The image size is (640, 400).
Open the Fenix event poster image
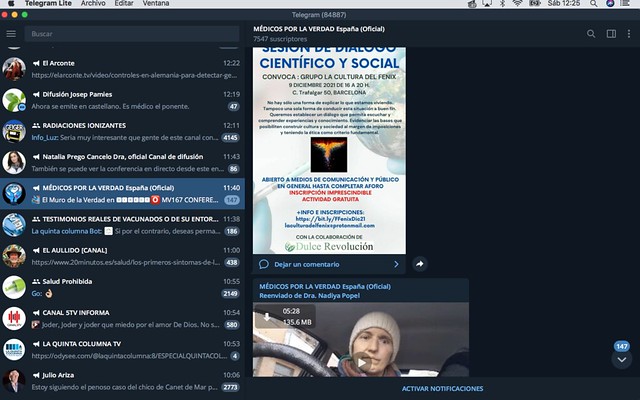[x=329, y=150]
